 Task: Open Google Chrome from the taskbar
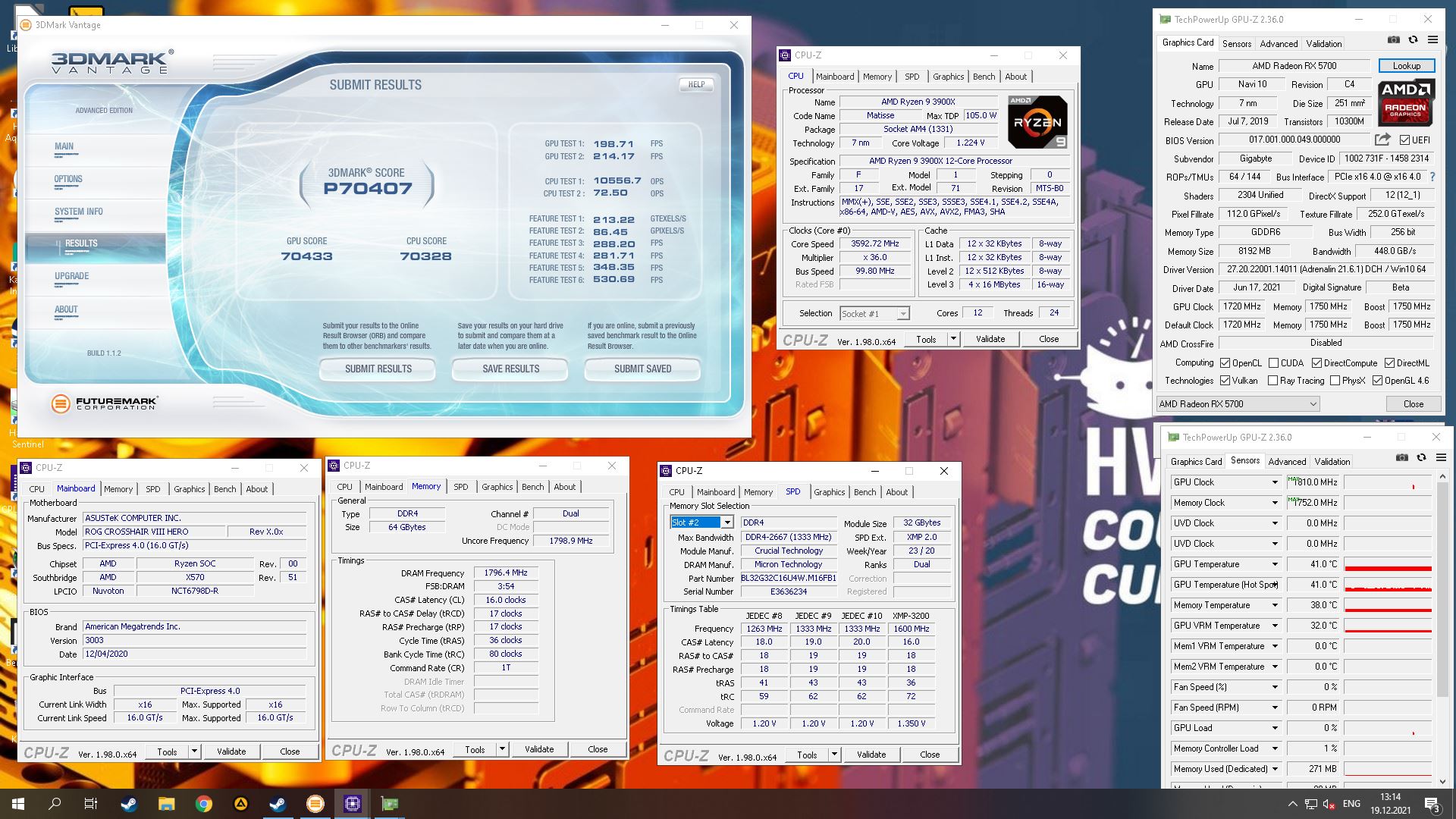point(203,804)
